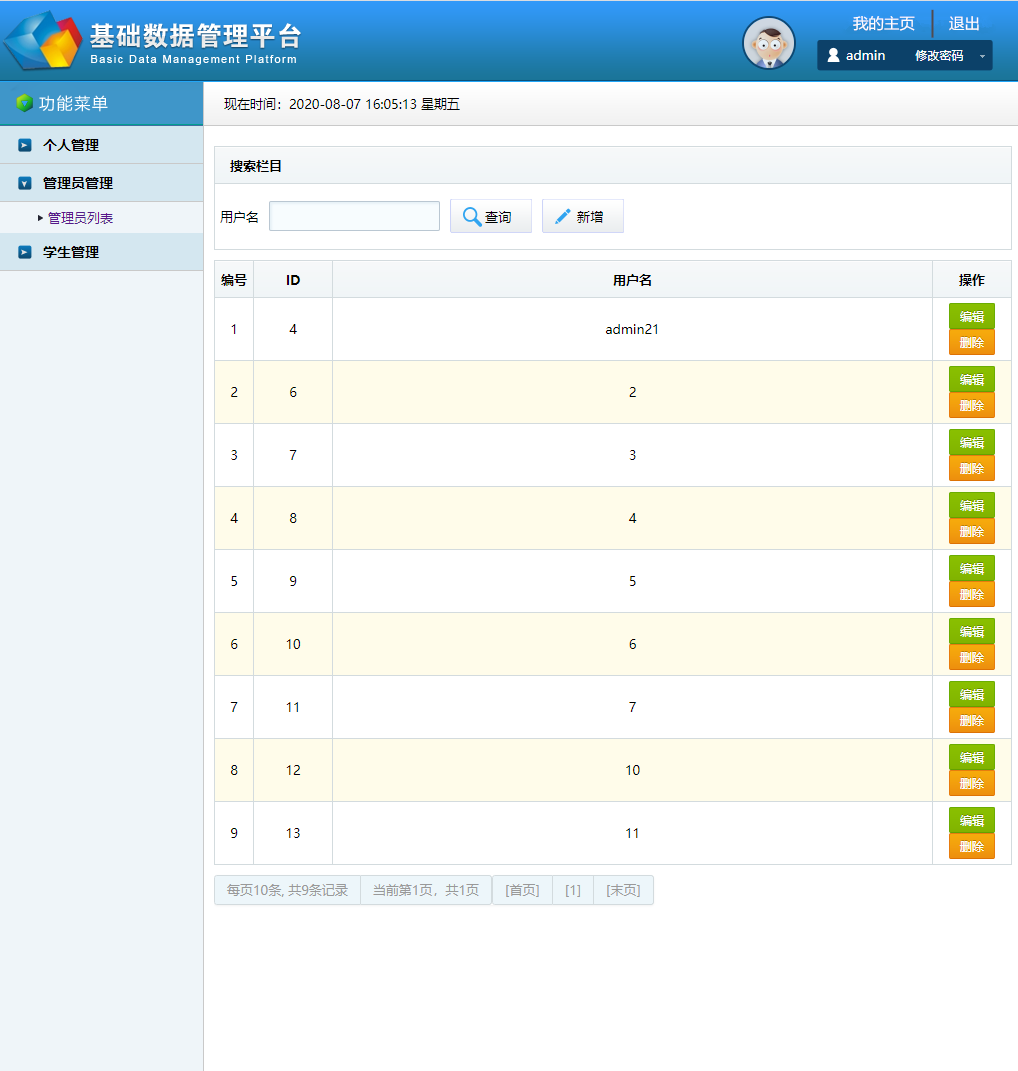Collapse the 管理员管理 arrow icon
Image resolution: width=1018 pixels, height=1071 pixels.
[x=25, y=183]
